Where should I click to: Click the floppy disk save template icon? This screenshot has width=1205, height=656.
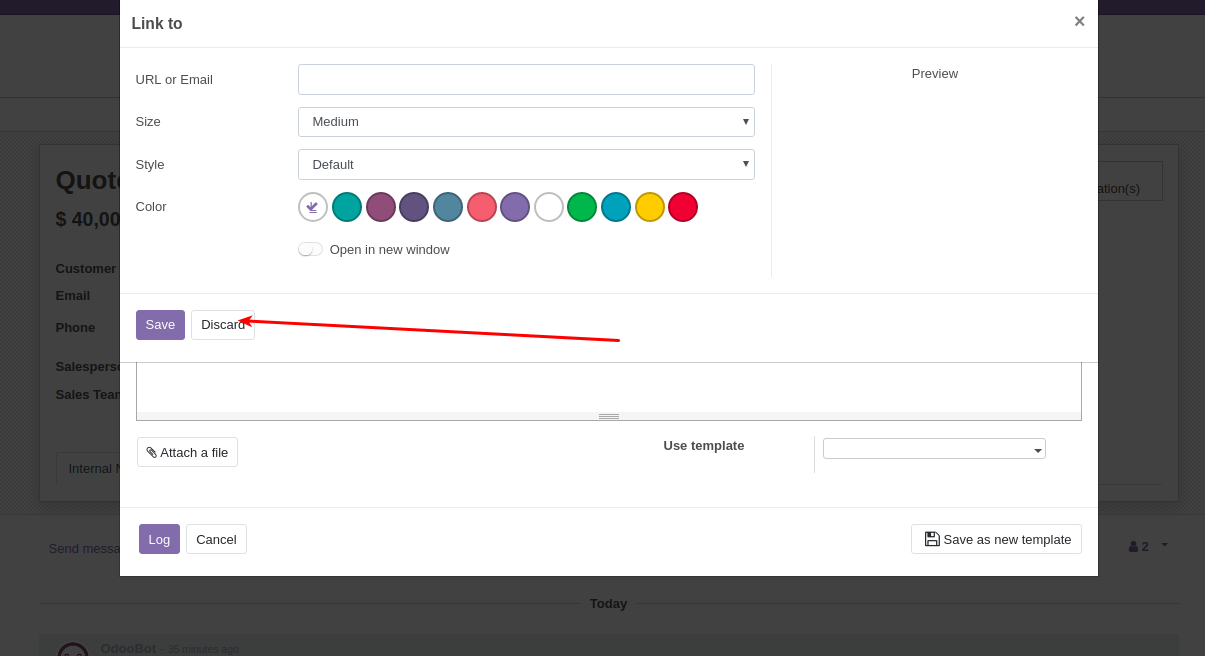[x=931, y=539]
